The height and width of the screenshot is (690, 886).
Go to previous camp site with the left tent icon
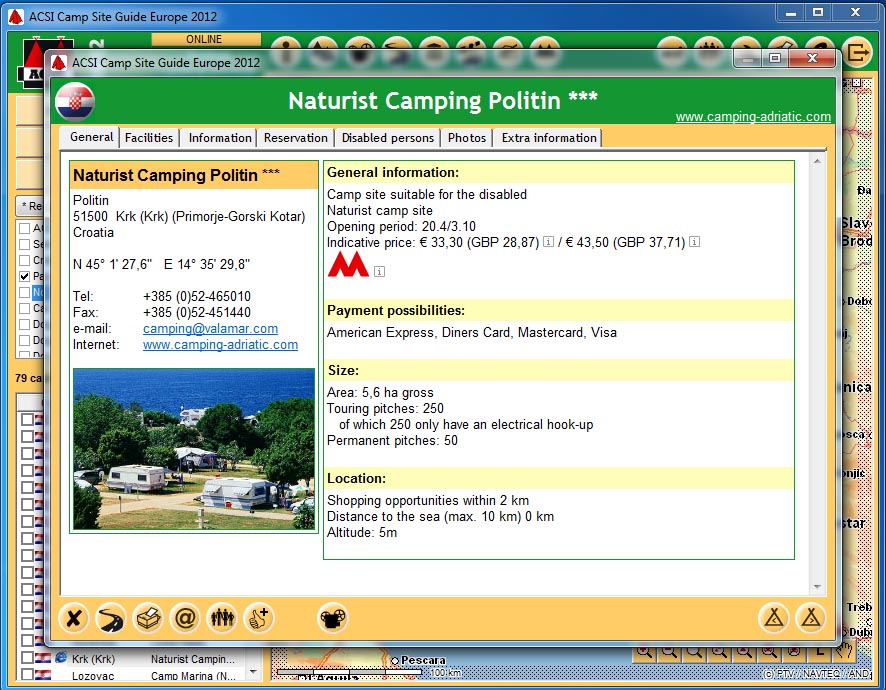774,618
